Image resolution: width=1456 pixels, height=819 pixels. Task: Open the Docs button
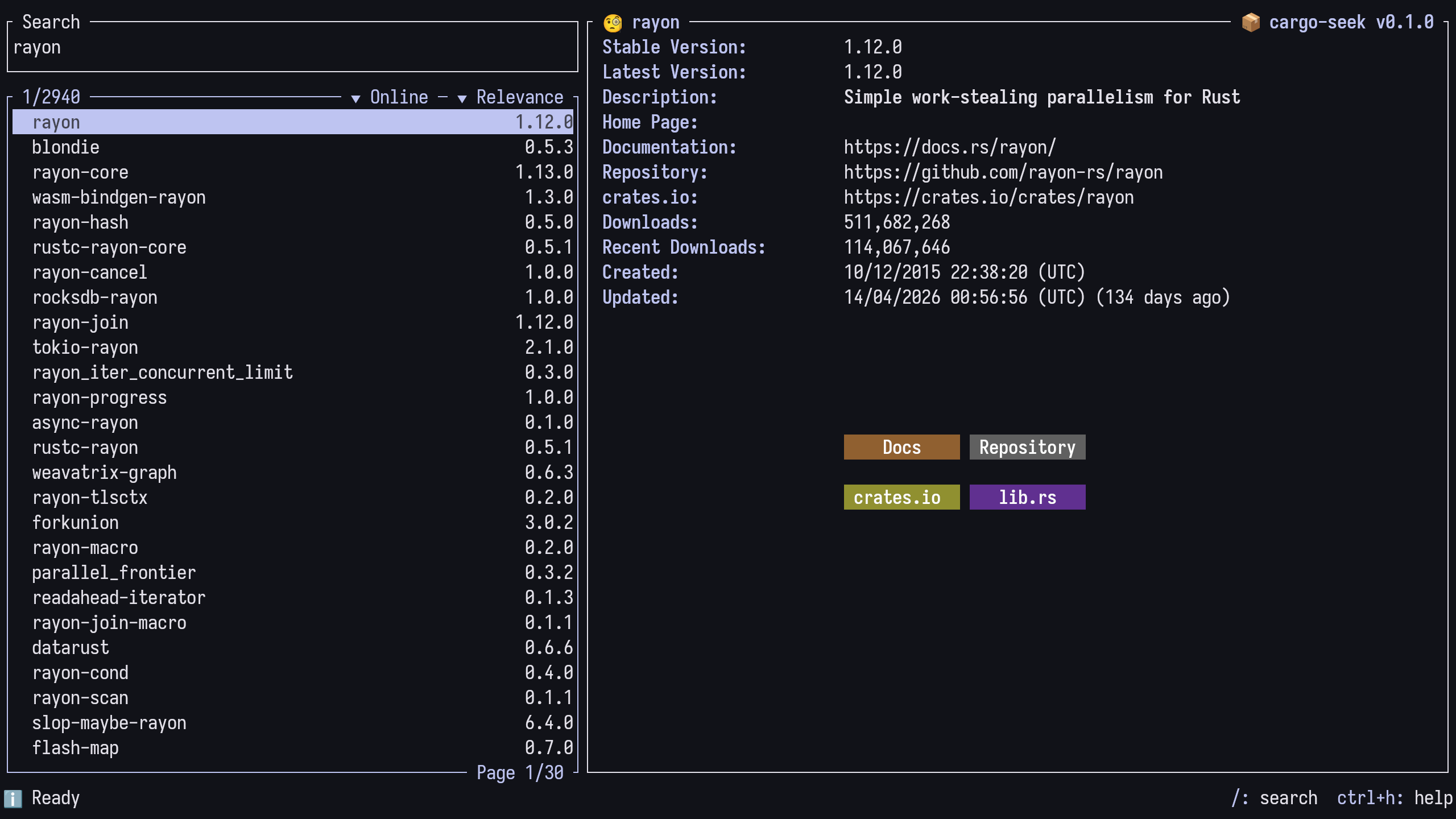point(901,447)
